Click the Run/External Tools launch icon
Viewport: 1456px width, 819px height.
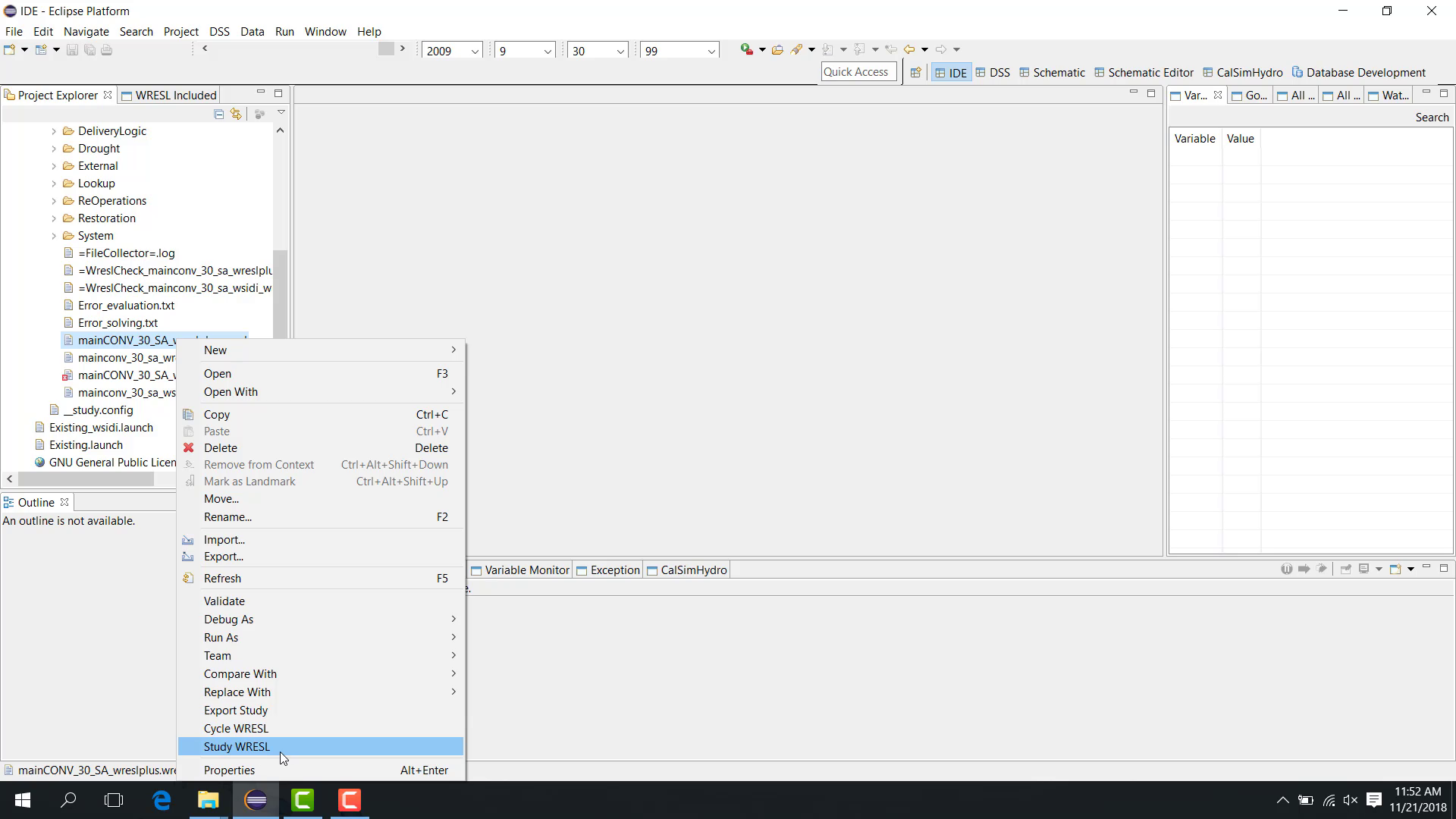point(747,49)
